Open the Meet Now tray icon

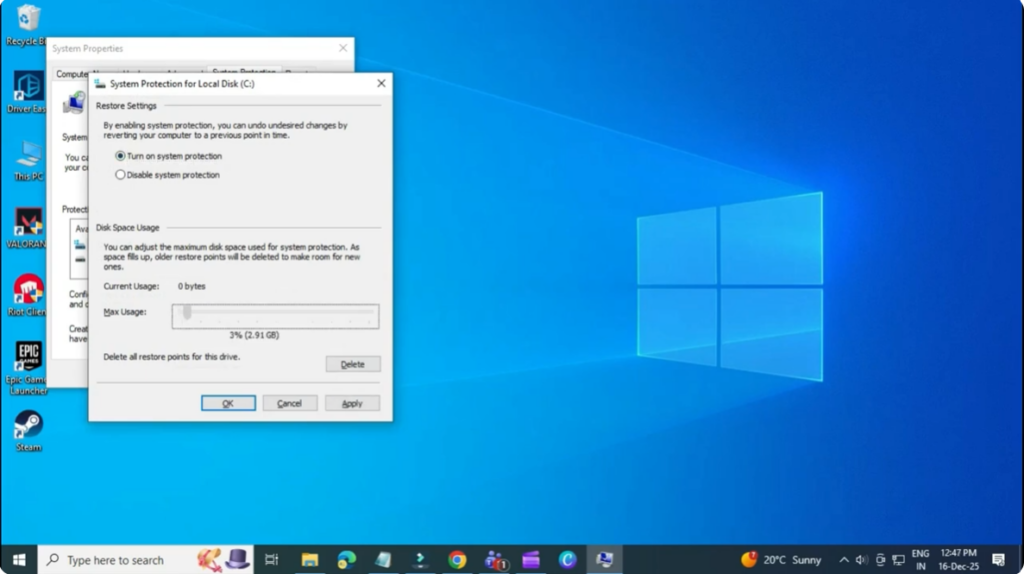[880, 560]
